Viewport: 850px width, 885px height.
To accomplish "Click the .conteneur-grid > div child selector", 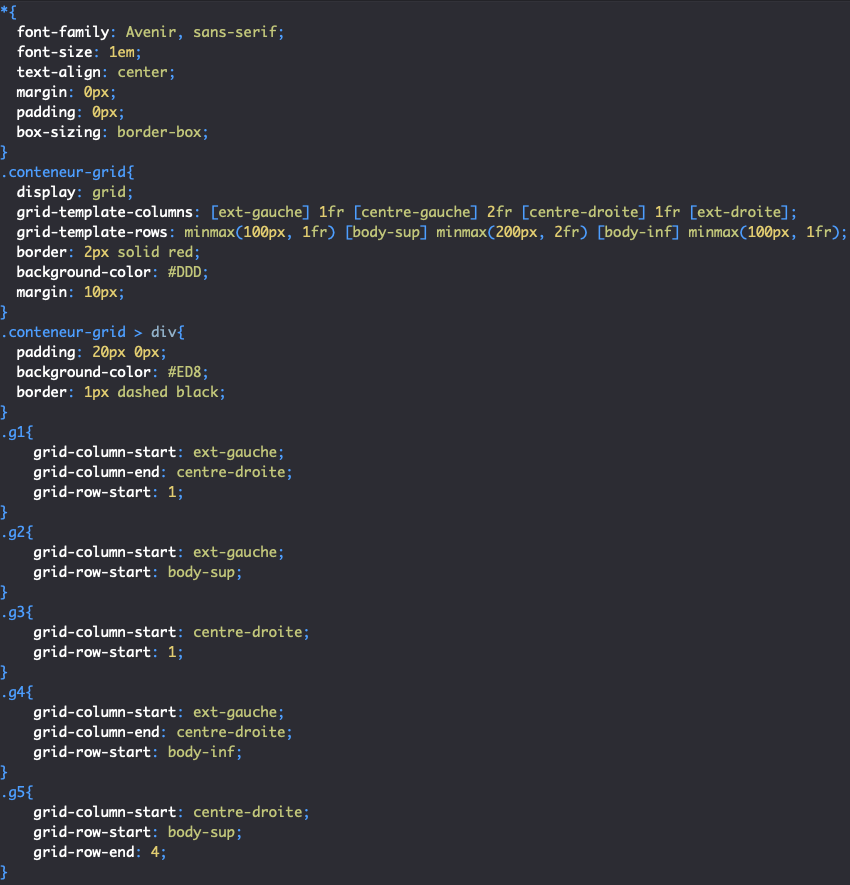I will coord(90,331).
